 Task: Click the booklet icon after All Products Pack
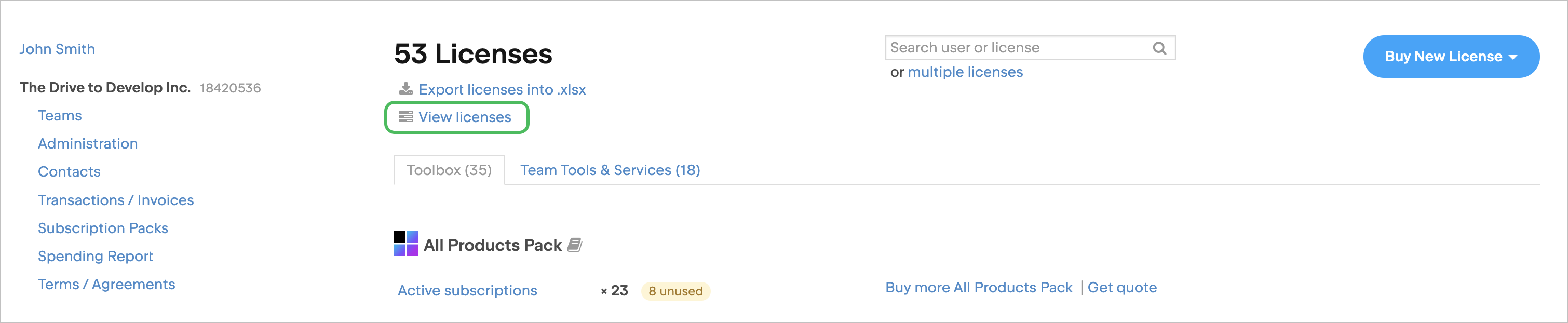click(575, 245)
